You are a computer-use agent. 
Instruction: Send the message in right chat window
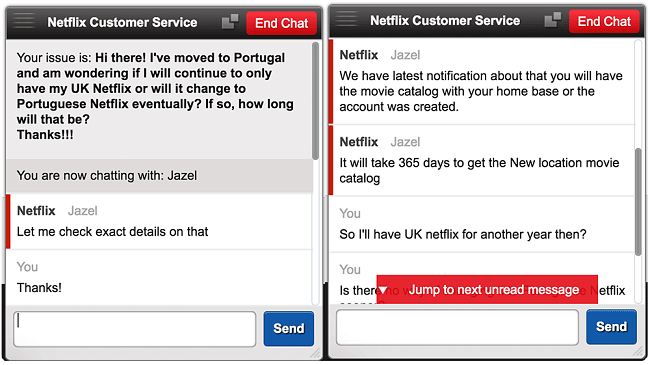[x=611, y=327]
